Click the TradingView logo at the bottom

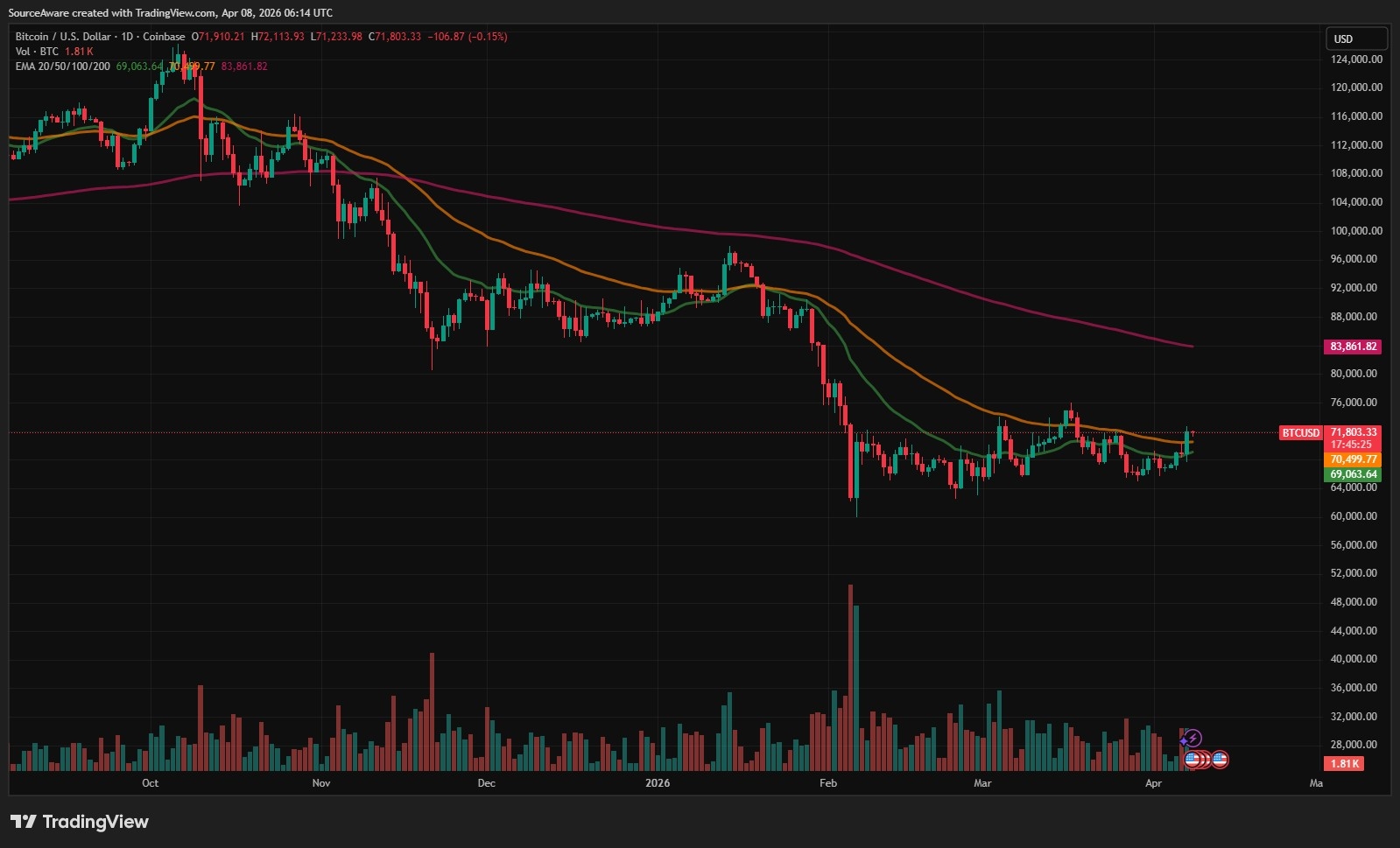[x=80, y=822]
